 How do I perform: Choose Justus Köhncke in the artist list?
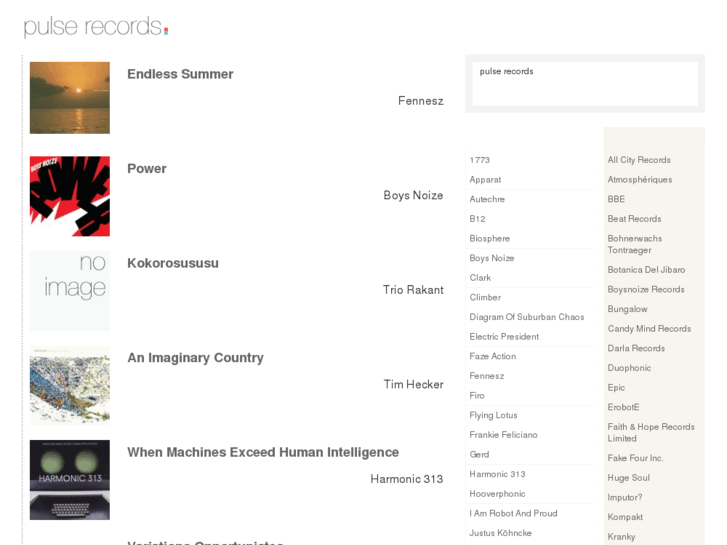point(500,533)
